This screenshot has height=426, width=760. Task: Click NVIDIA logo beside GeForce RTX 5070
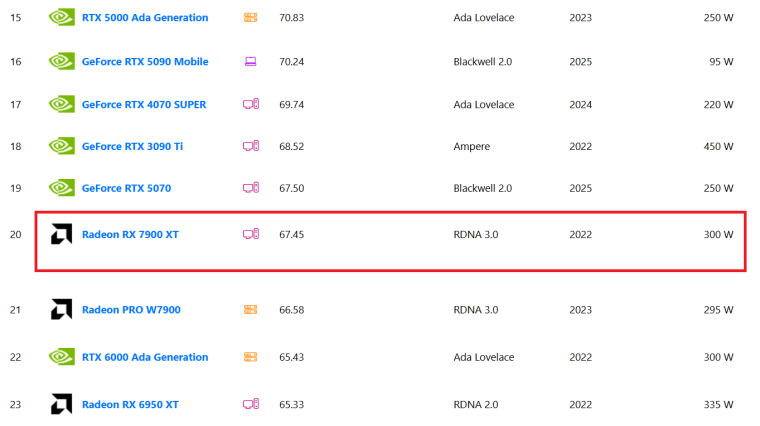point(62,188)
